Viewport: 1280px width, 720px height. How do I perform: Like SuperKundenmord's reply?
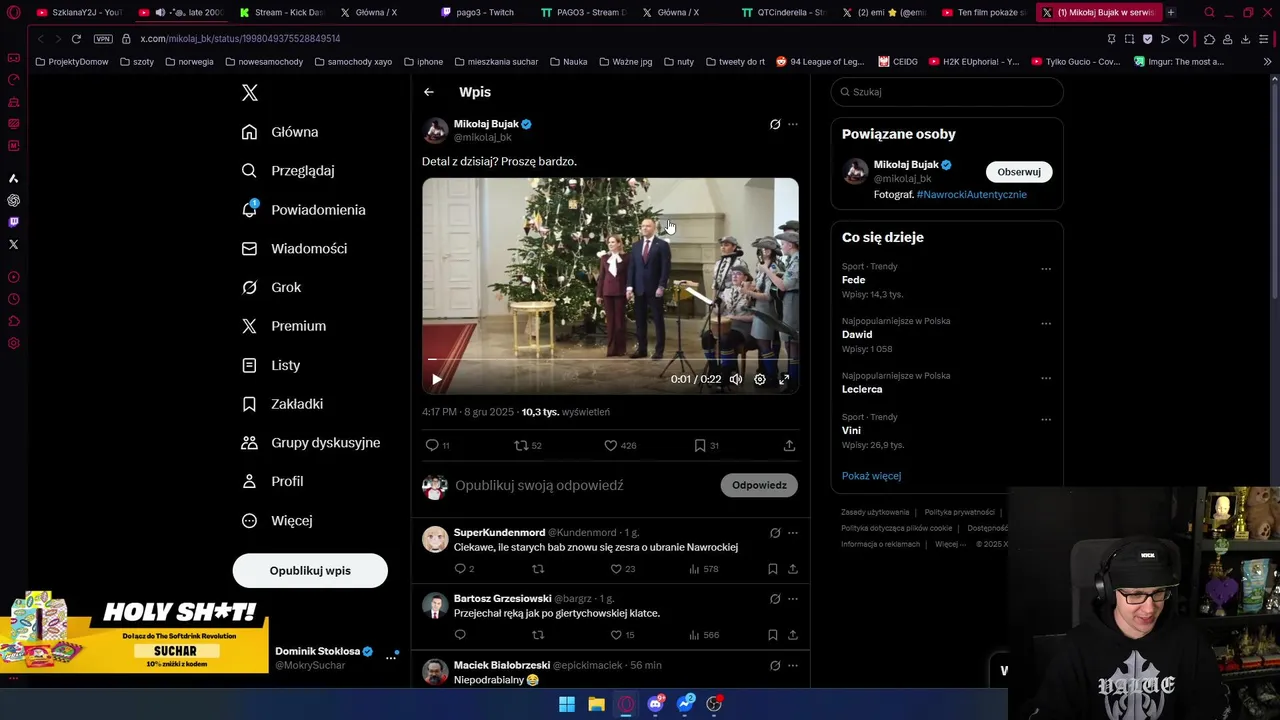click(x=625, y=569)
